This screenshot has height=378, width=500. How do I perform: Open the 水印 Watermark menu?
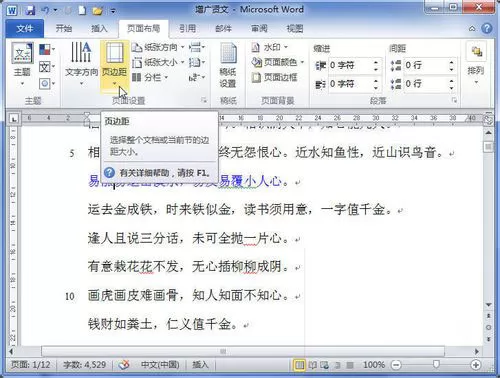(270, 47)
